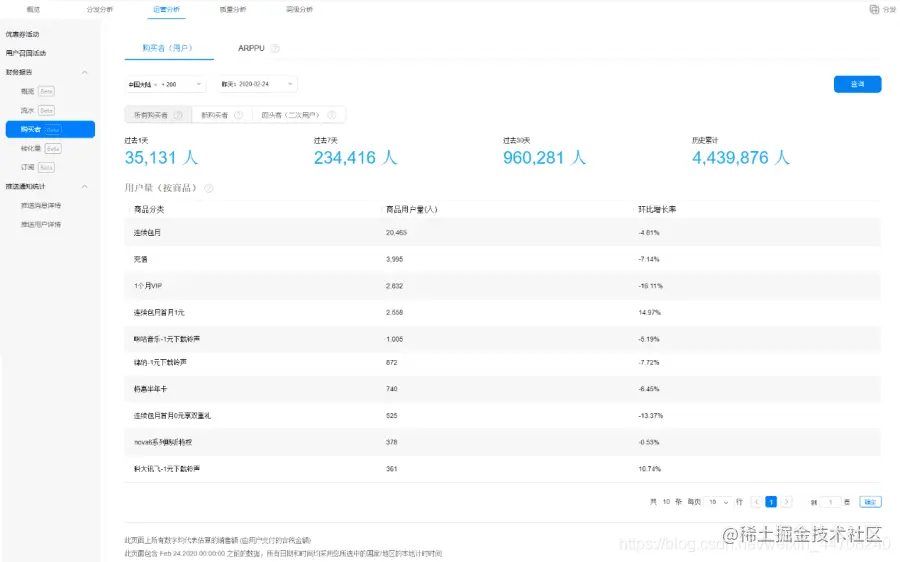Open the 概览 Beta sidebar item
Screen dimensions: 900x562
tap(37, 91)
